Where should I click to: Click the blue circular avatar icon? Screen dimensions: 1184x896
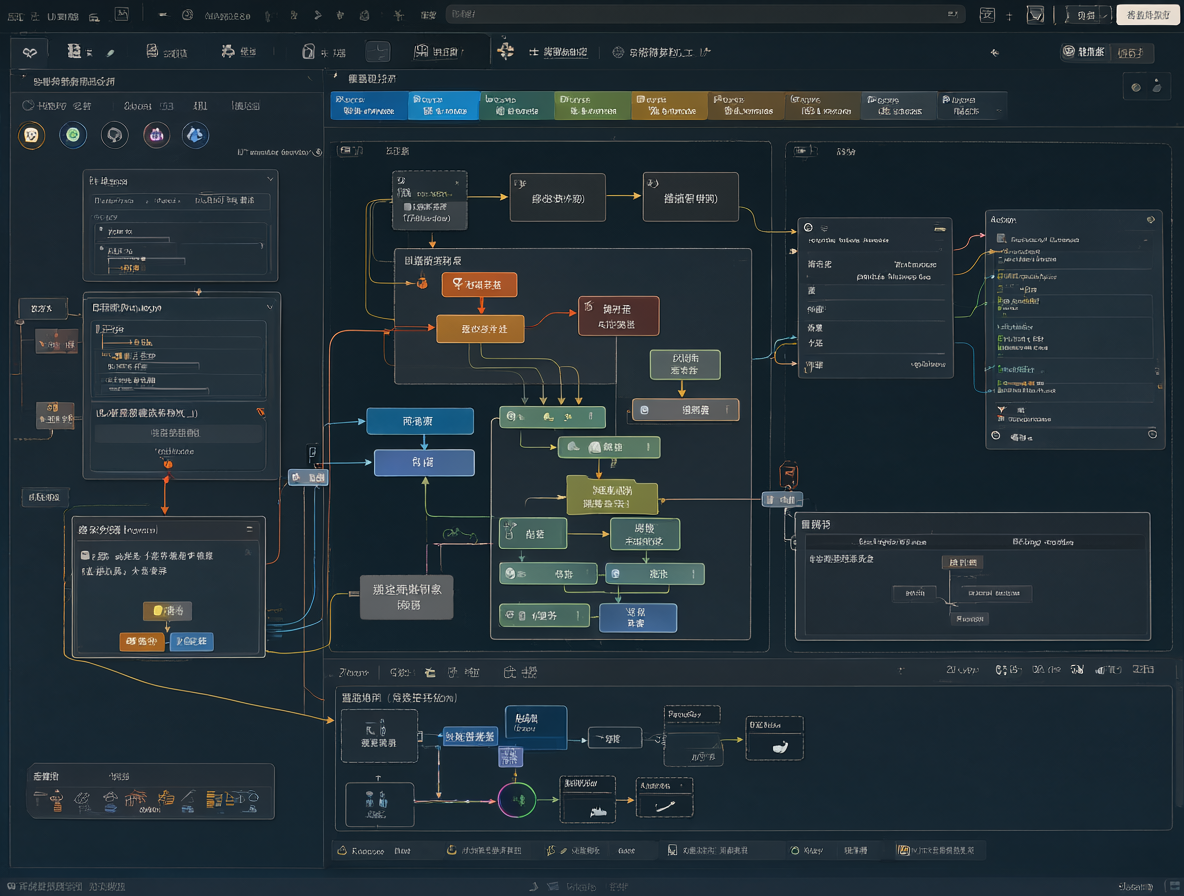pyautogui.click(x=196, y=135)
